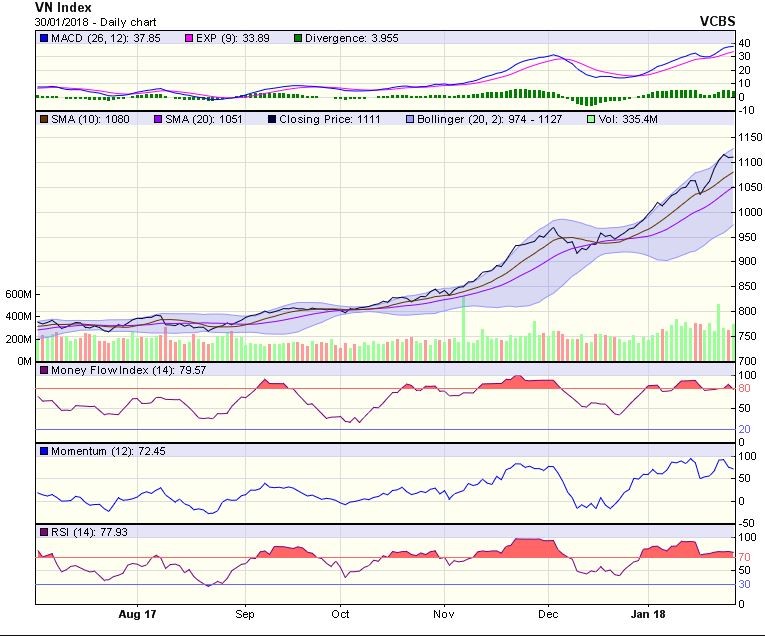Viewport: 765px width, 636px height.
Task: Click the light green Vol legend swatch
Action: [588, 119]
